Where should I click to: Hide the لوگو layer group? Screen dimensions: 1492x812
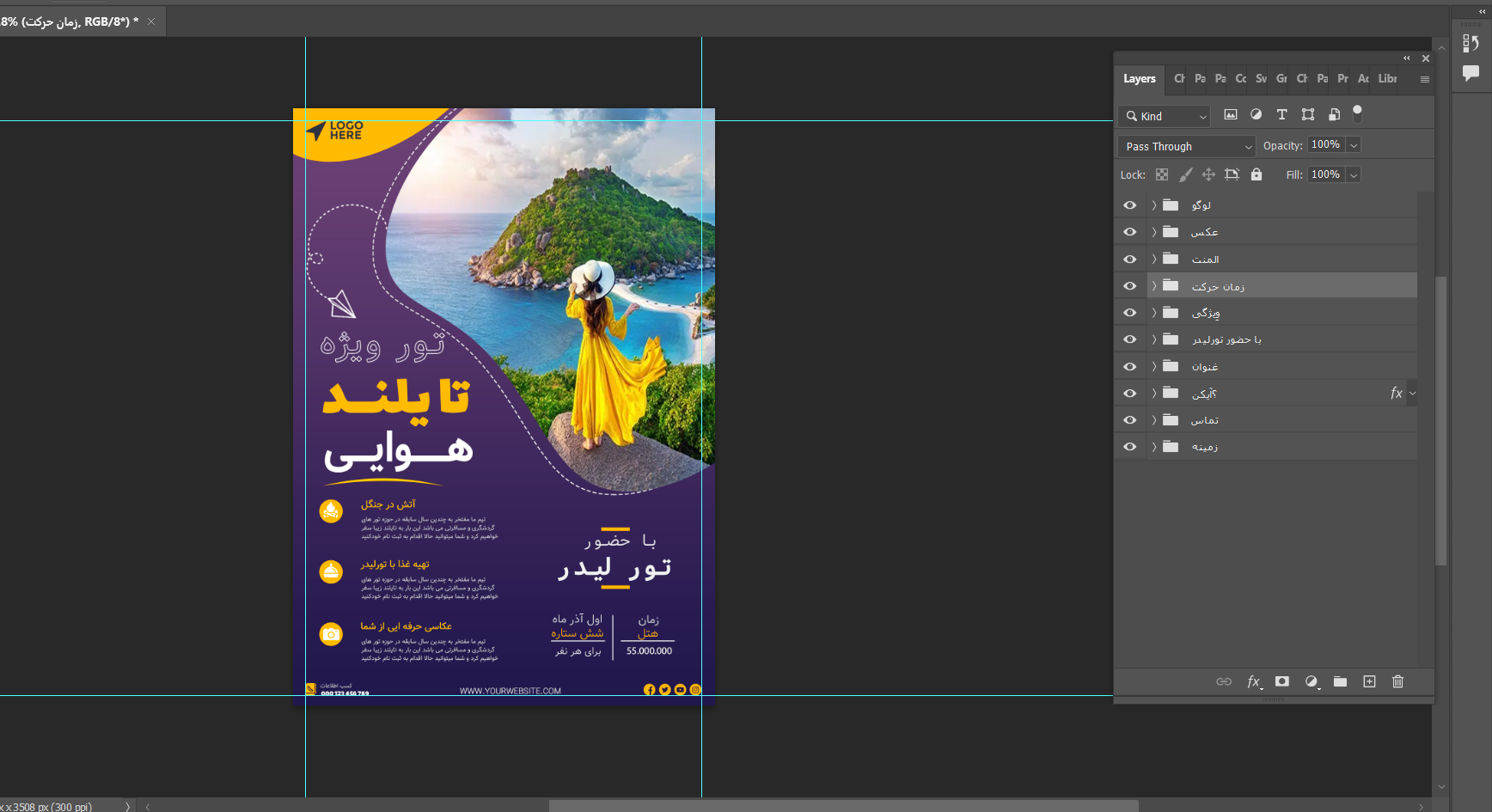(x=1129, y=205)
